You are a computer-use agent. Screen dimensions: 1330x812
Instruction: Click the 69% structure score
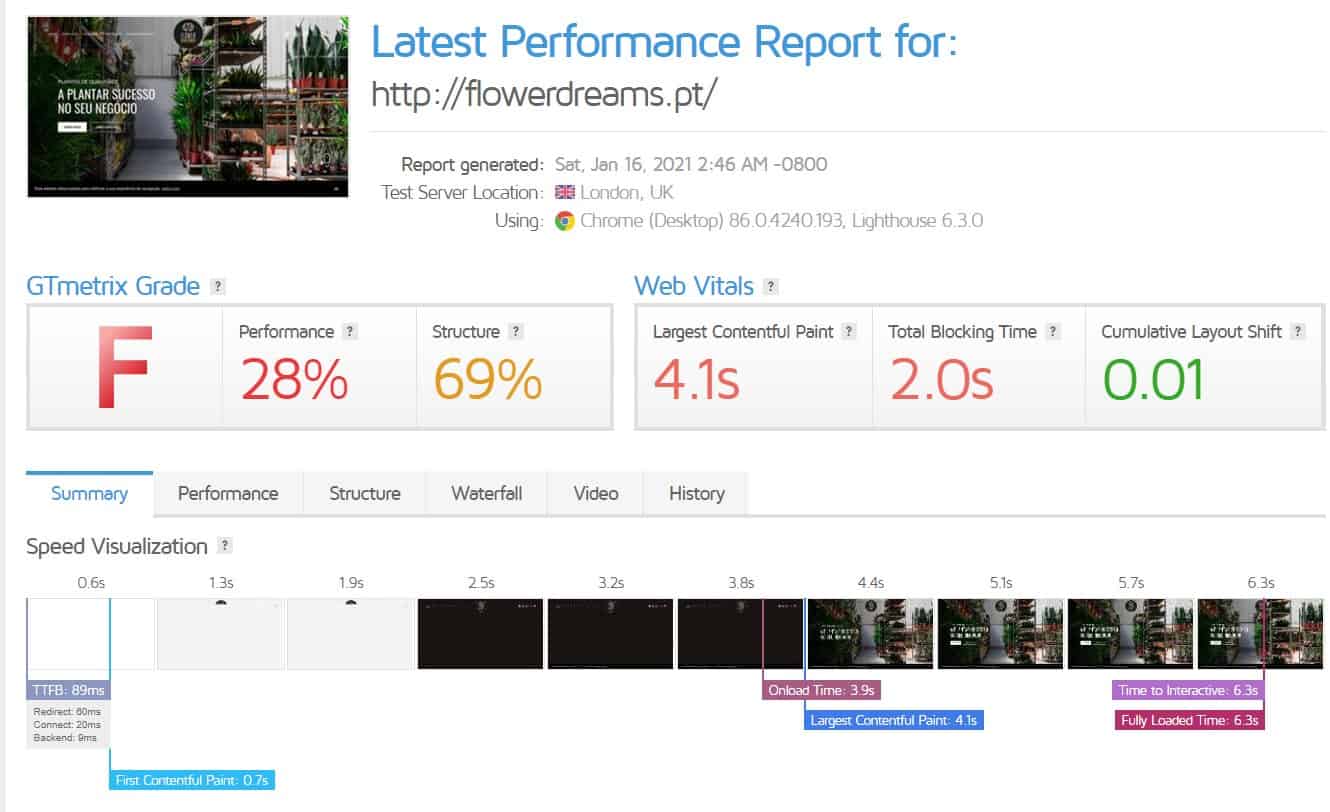[x=488, y=380]
